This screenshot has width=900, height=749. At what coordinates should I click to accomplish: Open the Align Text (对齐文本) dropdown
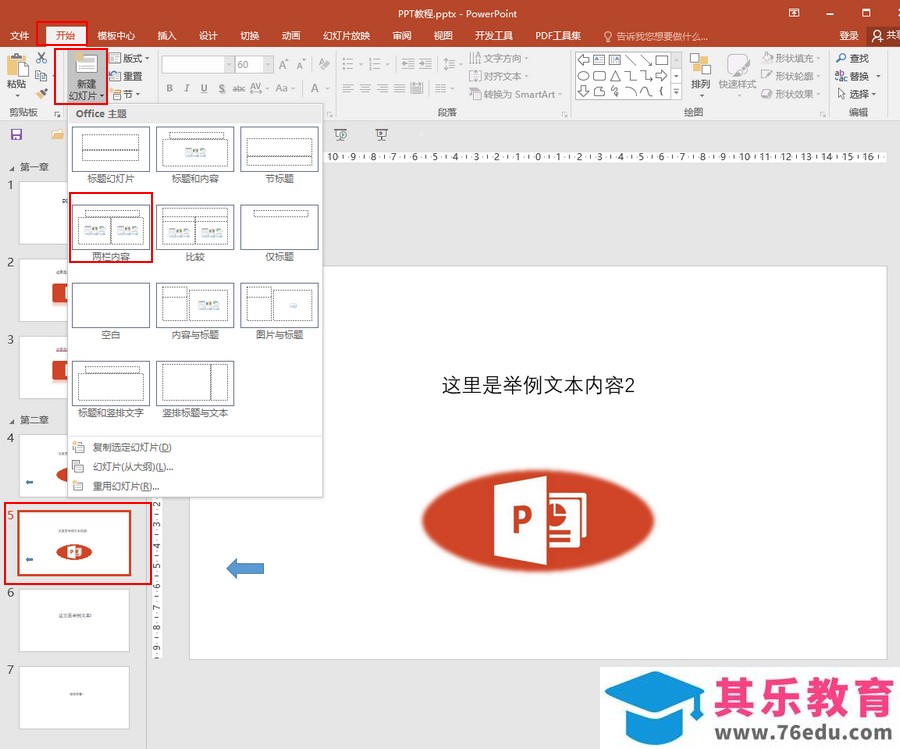point(499,76)
